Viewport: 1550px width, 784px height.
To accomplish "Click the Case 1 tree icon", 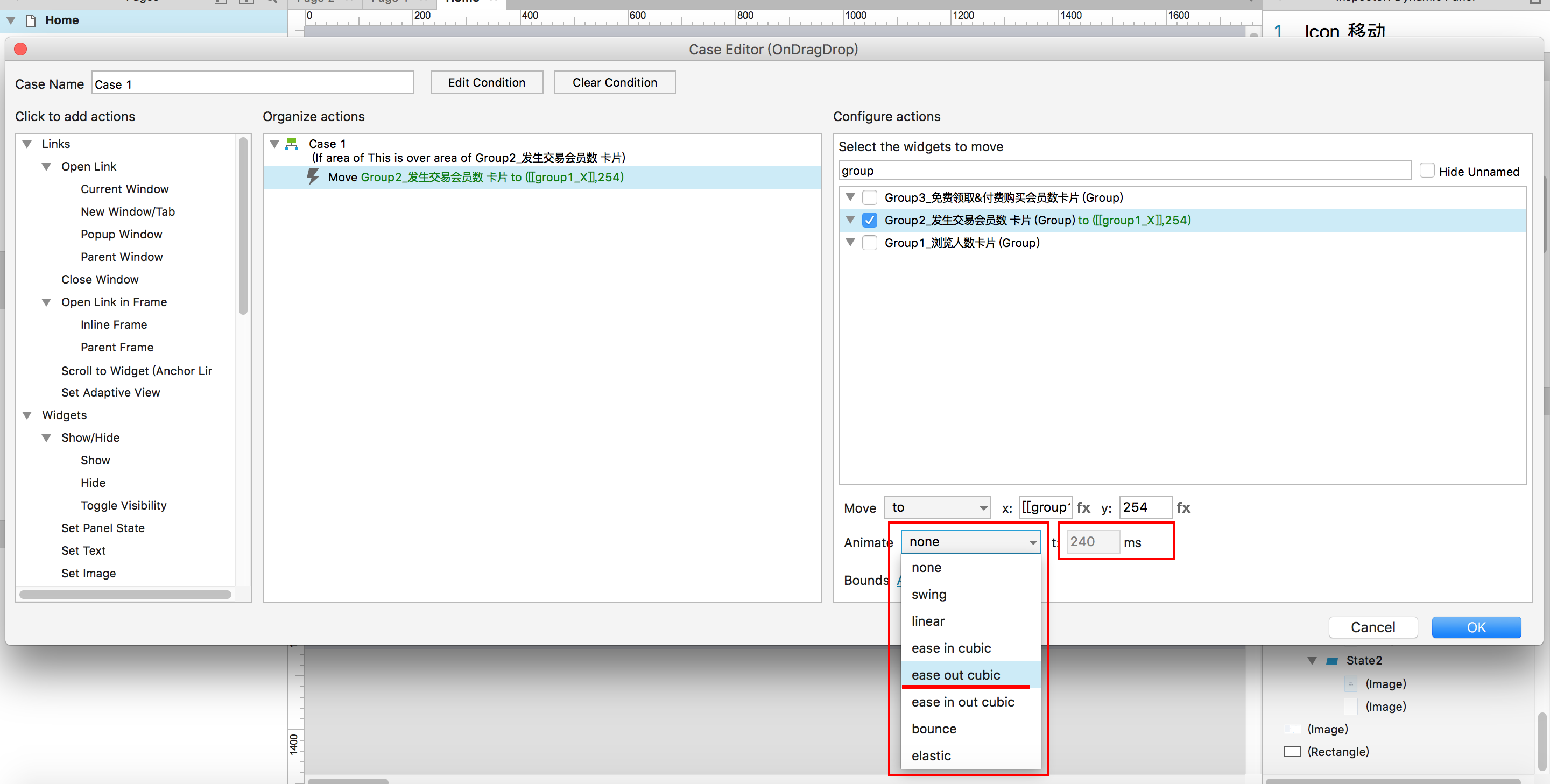I will coord(292,144).
